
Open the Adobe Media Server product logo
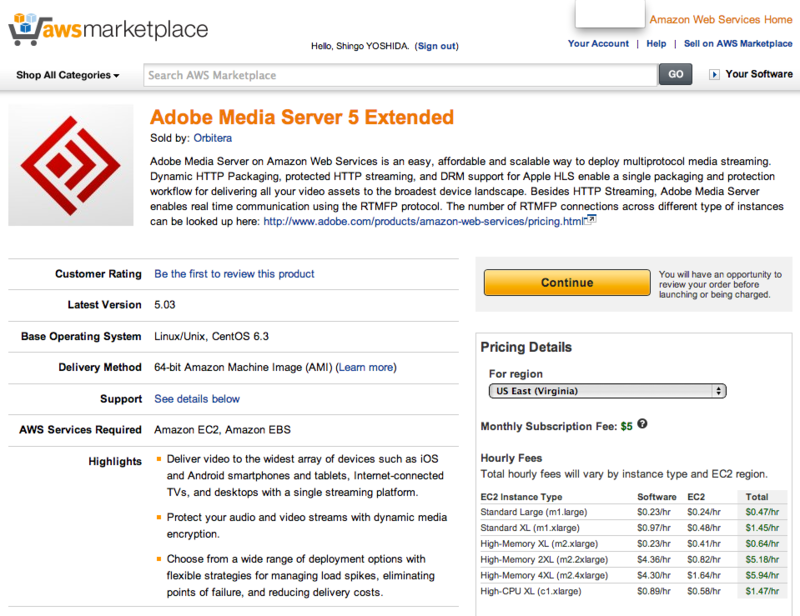pos(71,165)
